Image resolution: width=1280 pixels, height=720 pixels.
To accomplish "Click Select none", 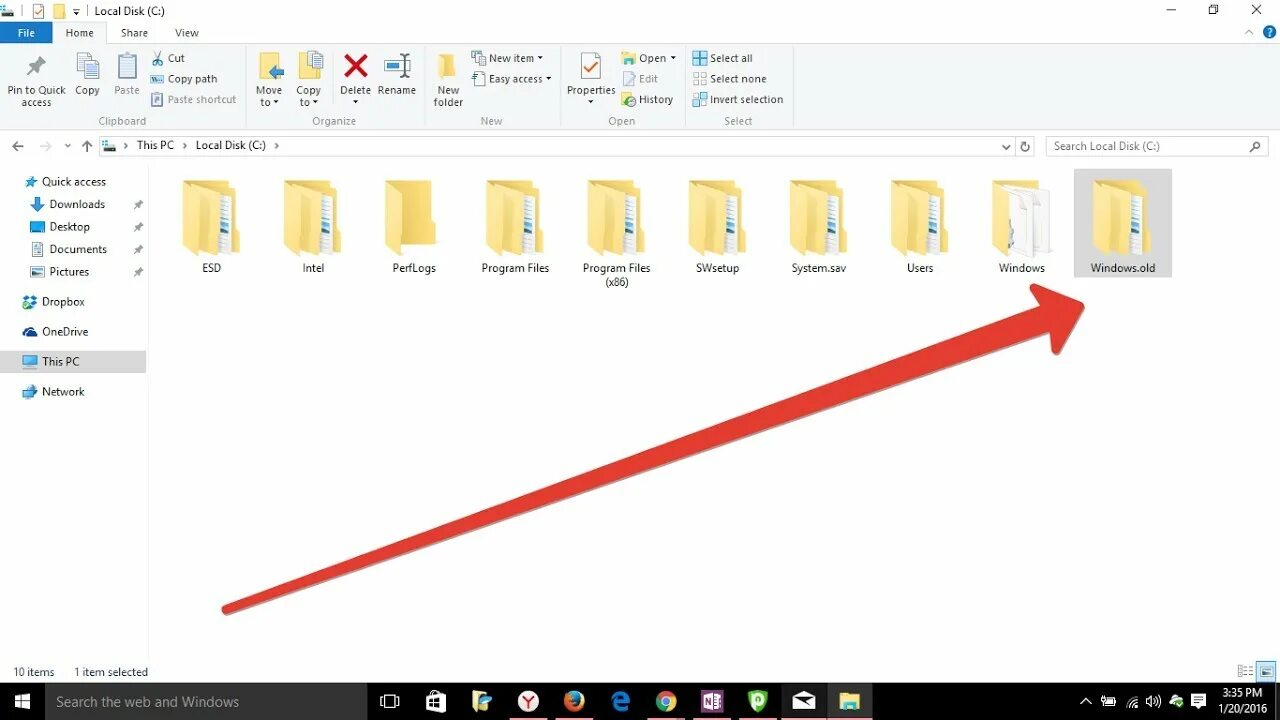I will click(x=730, y=79).
